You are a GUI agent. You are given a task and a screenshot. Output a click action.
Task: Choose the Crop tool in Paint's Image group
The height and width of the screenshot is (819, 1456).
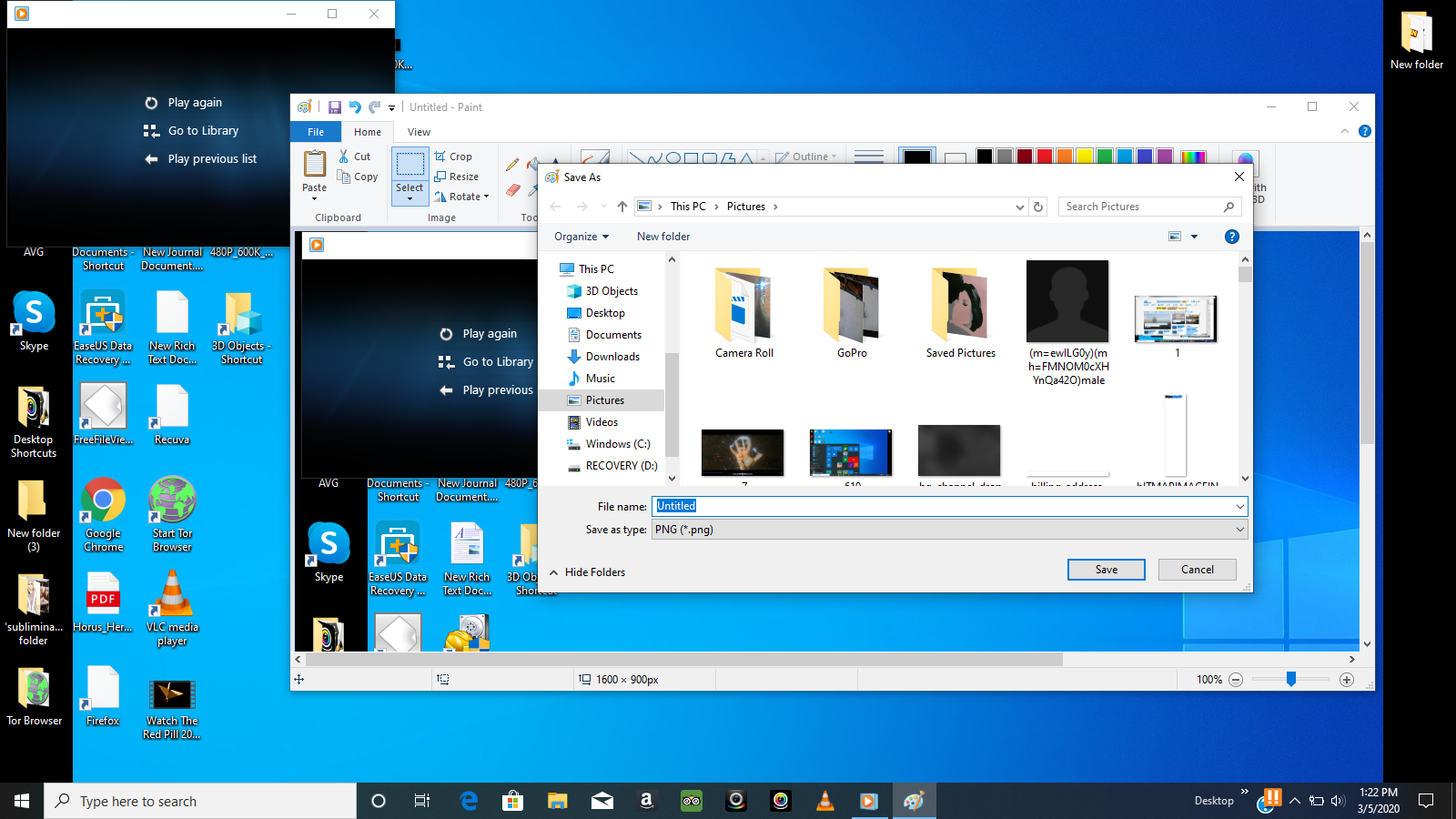pos(453,157)
